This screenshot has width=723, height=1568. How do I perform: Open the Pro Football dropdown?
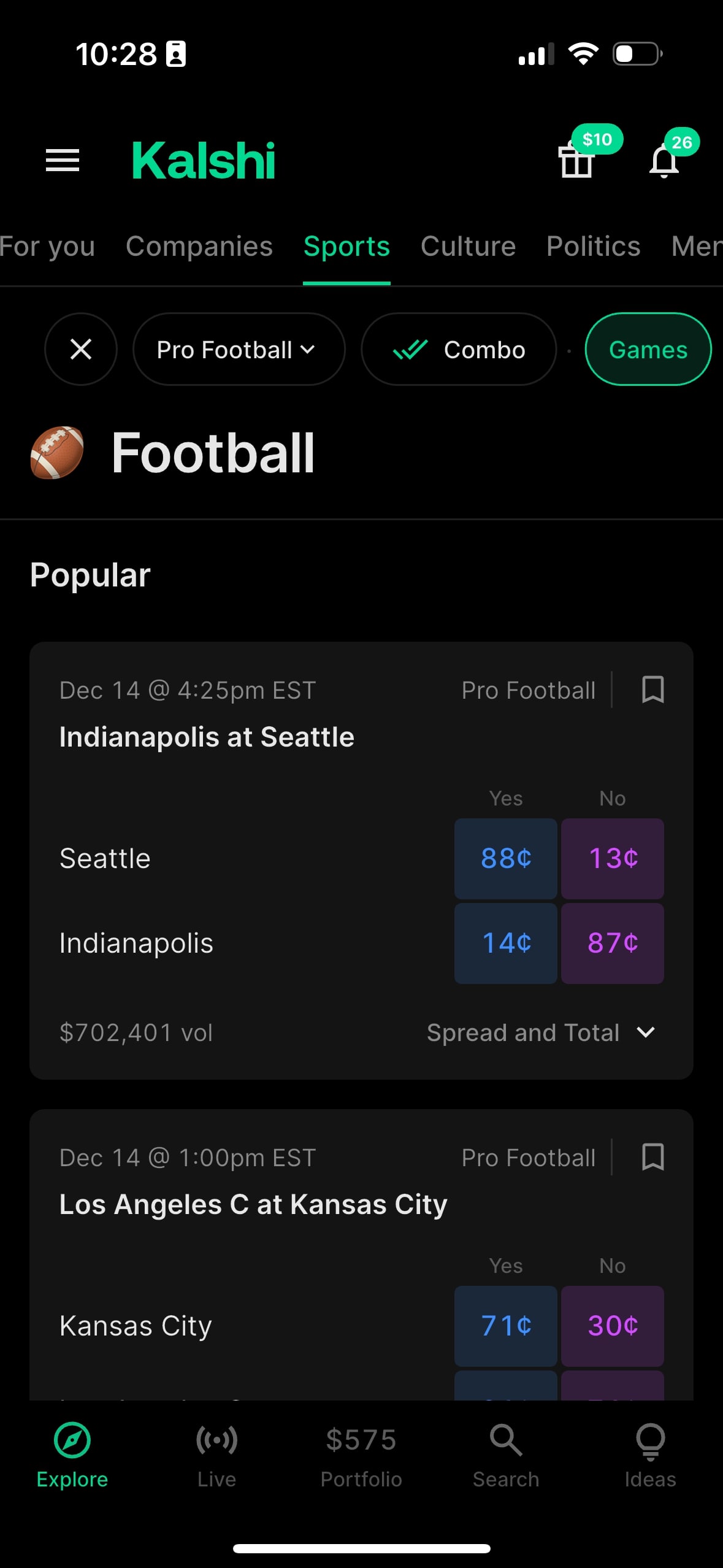click(x=239, y=349)
